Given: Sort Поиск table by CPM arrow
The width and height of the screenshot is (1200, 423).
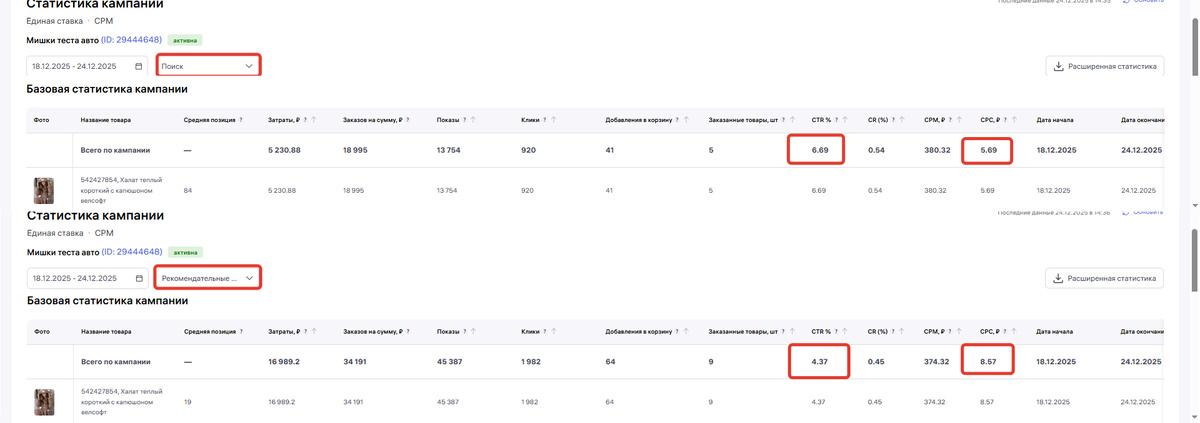Looking at the screenshot, I should click(x=960, y=119).
